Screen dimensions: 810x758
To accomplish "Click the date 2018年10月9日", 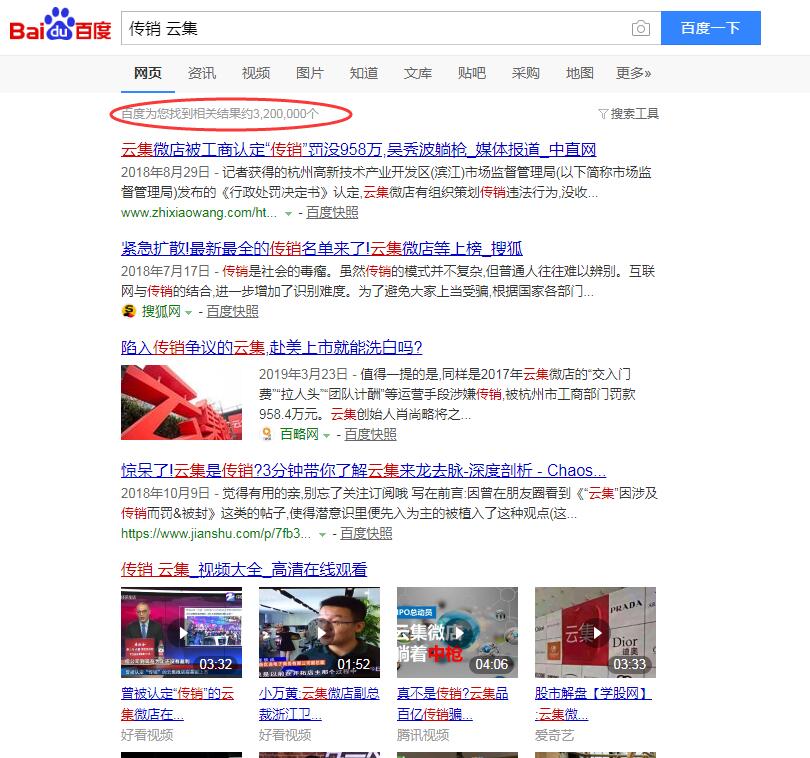I will click(165, 493).
